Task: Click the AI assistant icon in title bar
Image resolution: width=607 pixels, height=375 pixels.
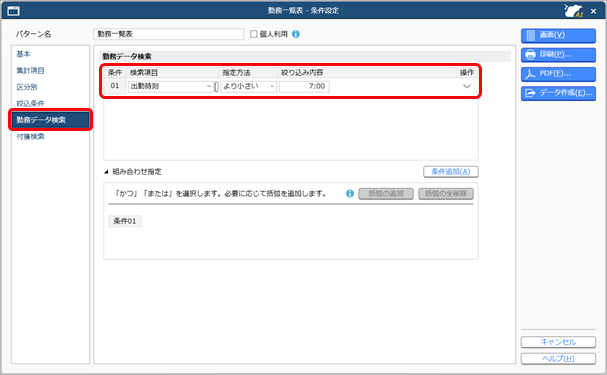Action: pyautogui.click(x=573, y=10)
